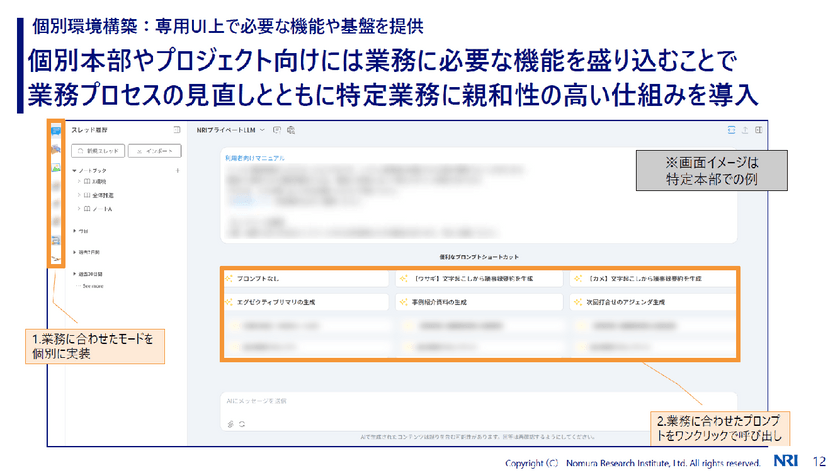Collapse the thread history panel icon

tap(176, 130)
